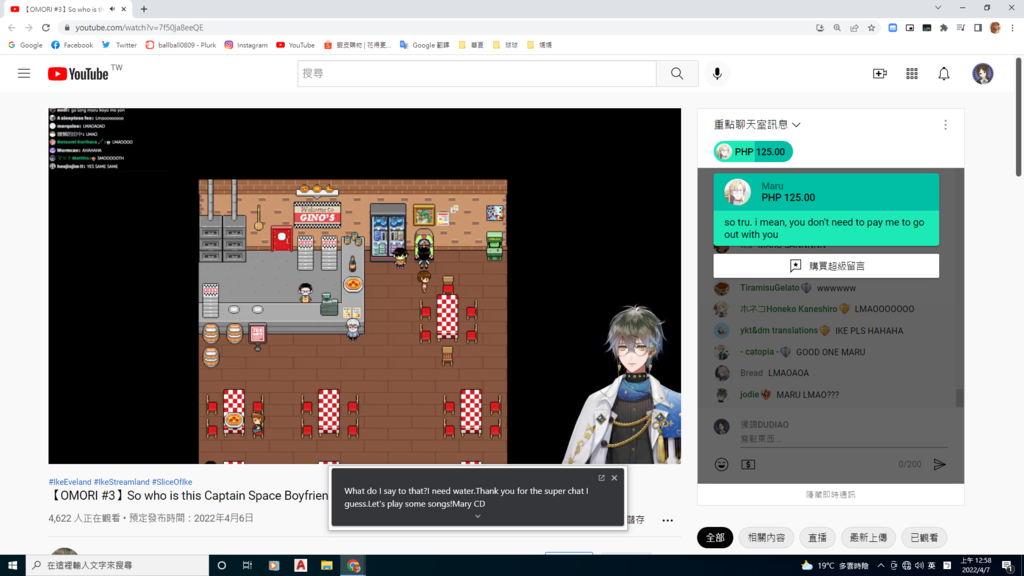The width and height of the screenshot is (1024, 576).
Task: Open a new browser tab
Action: [x=144, y=9]
